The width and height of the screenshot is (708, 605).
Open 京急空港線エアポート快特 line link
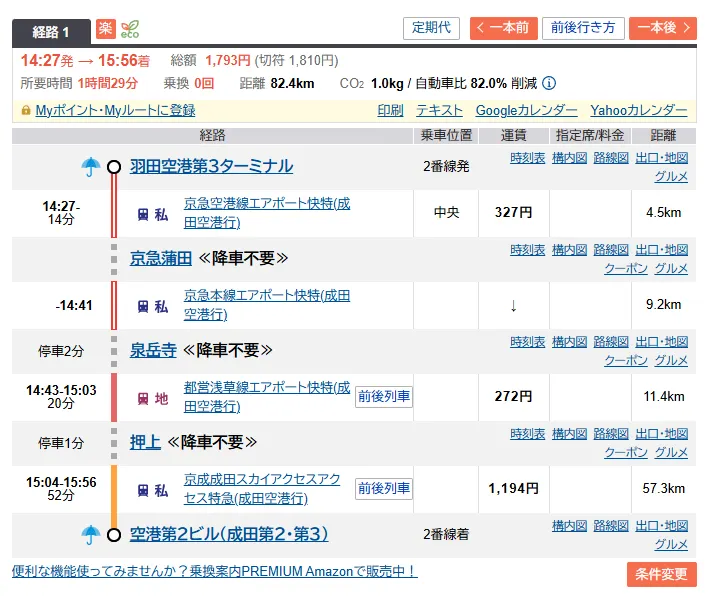click(x=267, y=213)
